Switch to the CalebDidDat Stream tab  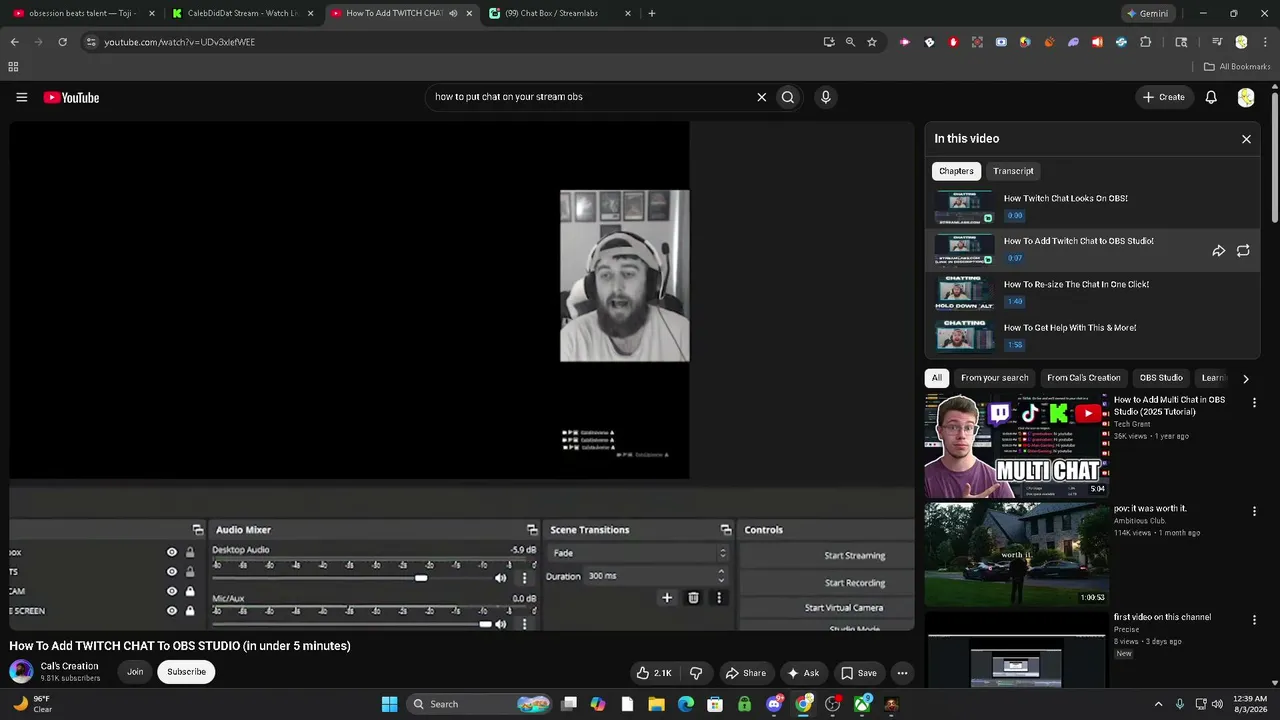click(243, 13)
